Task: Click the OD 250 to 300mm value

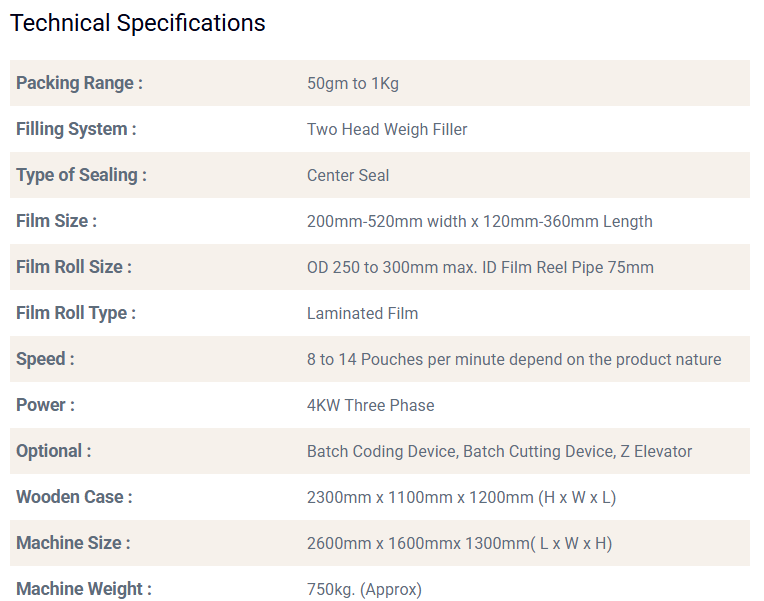Action: click(x=480, y=267)
